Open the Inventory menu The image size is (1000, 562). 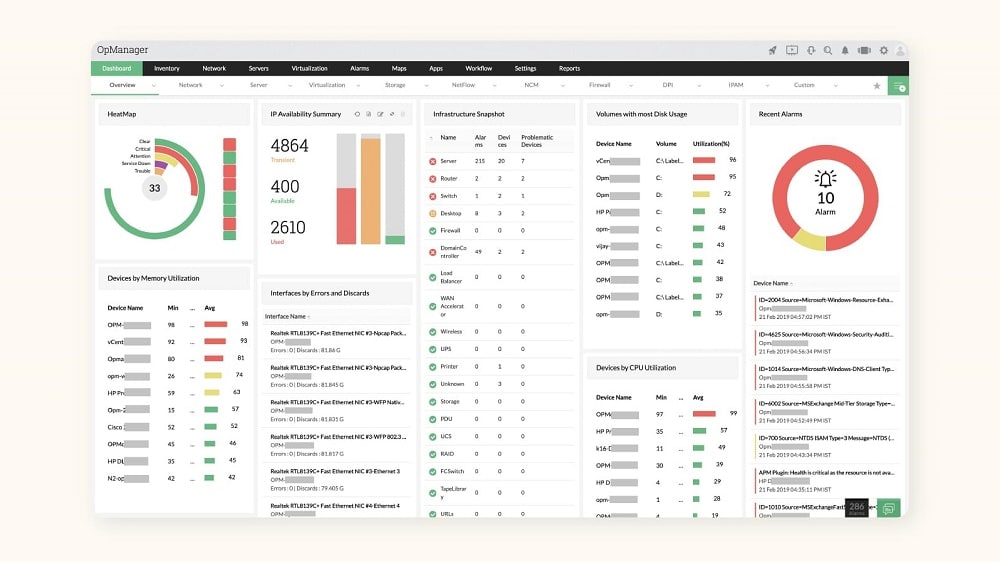(x=166, y=68)
